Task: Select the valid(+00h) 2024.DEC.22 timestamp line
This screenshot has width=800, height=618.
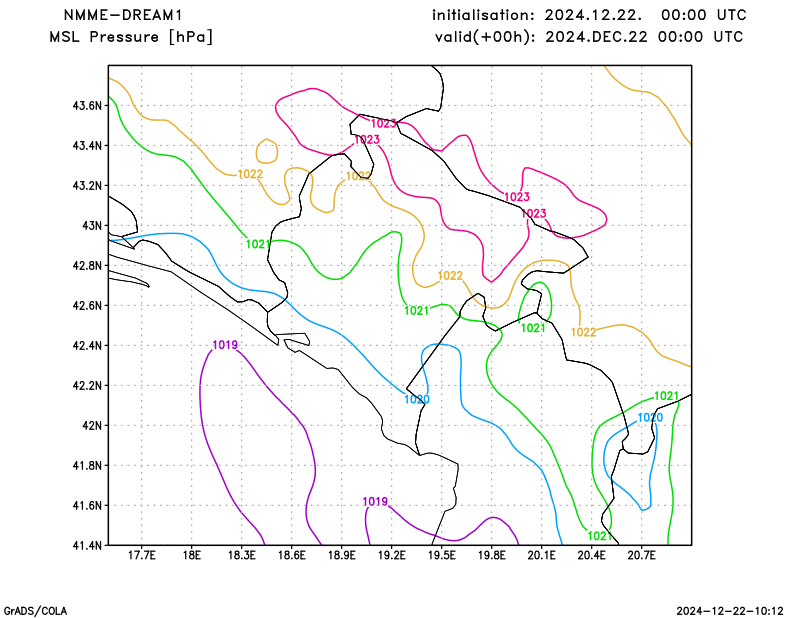Action: click(589, 37)
